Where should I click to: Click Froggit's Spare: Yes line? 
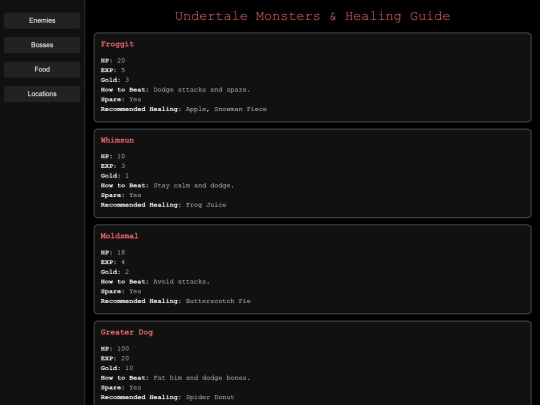tap(121, 99)
